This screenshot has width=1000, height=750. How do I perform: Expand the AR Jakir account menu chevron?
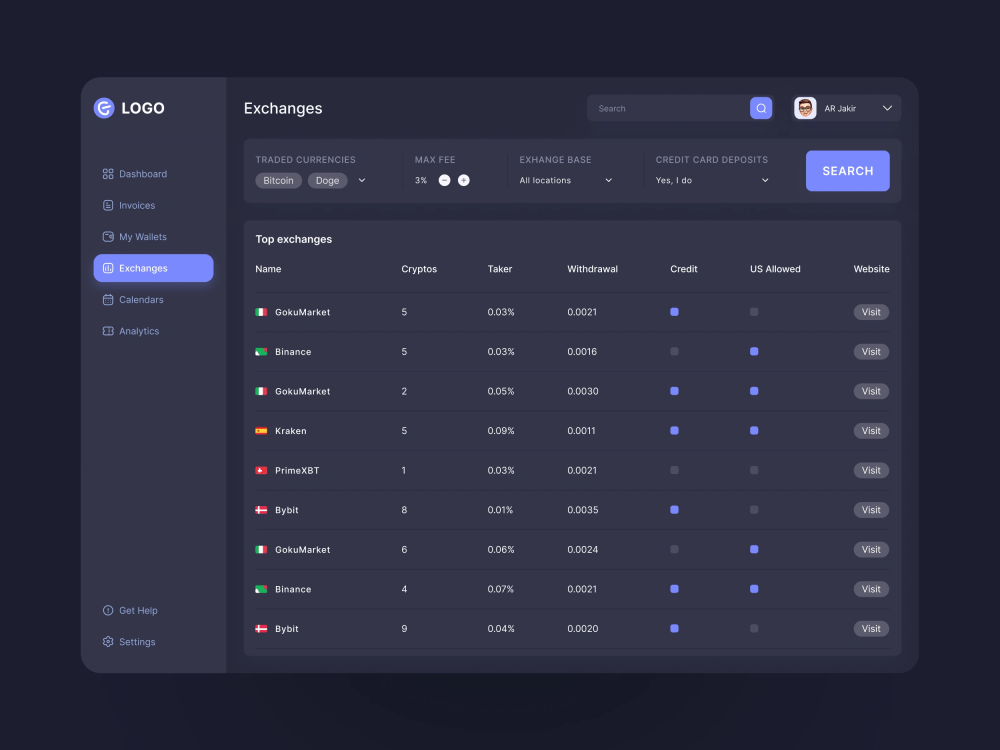click(x=887, y=108)
